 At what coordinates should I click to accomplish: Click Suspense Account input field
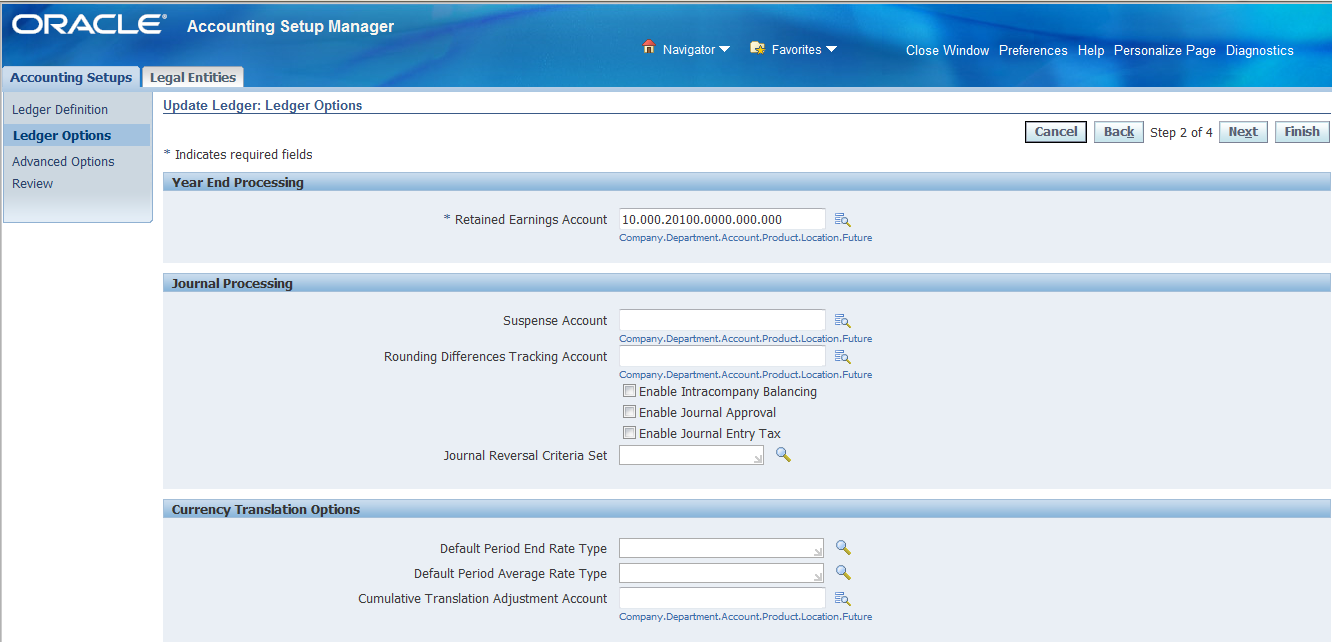click(x=722, y=320)
